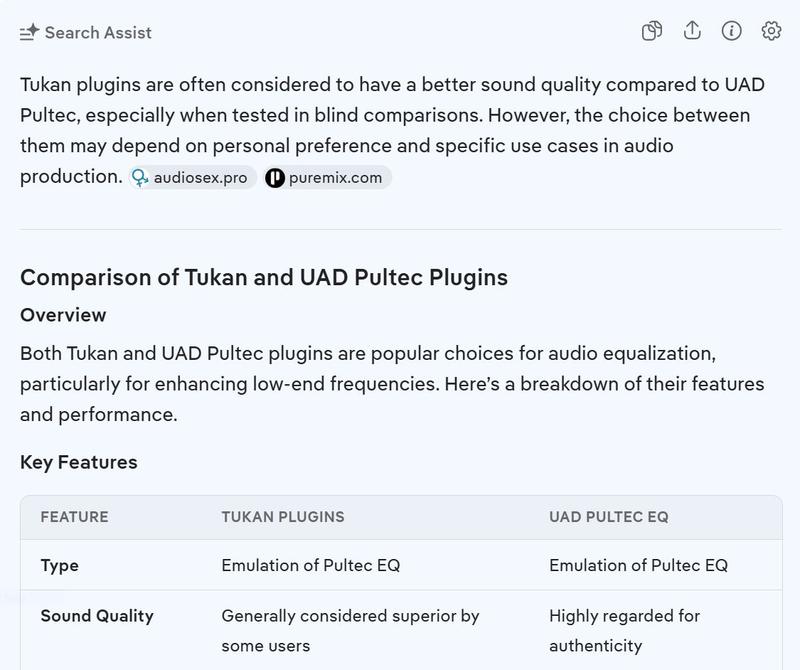Click the UAD PULTEC EQ column header

click(609, 517)
